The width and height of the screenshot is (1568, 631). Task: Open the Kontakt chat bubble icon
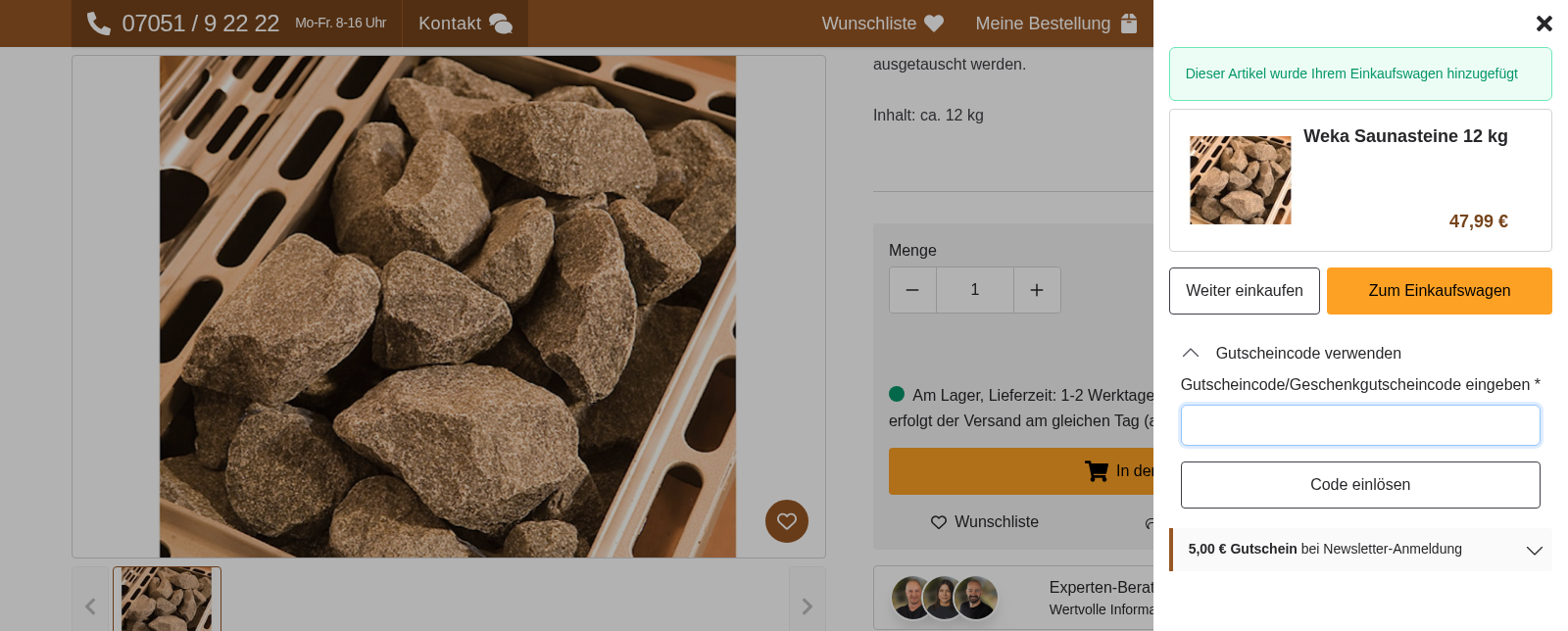[501, 23]
